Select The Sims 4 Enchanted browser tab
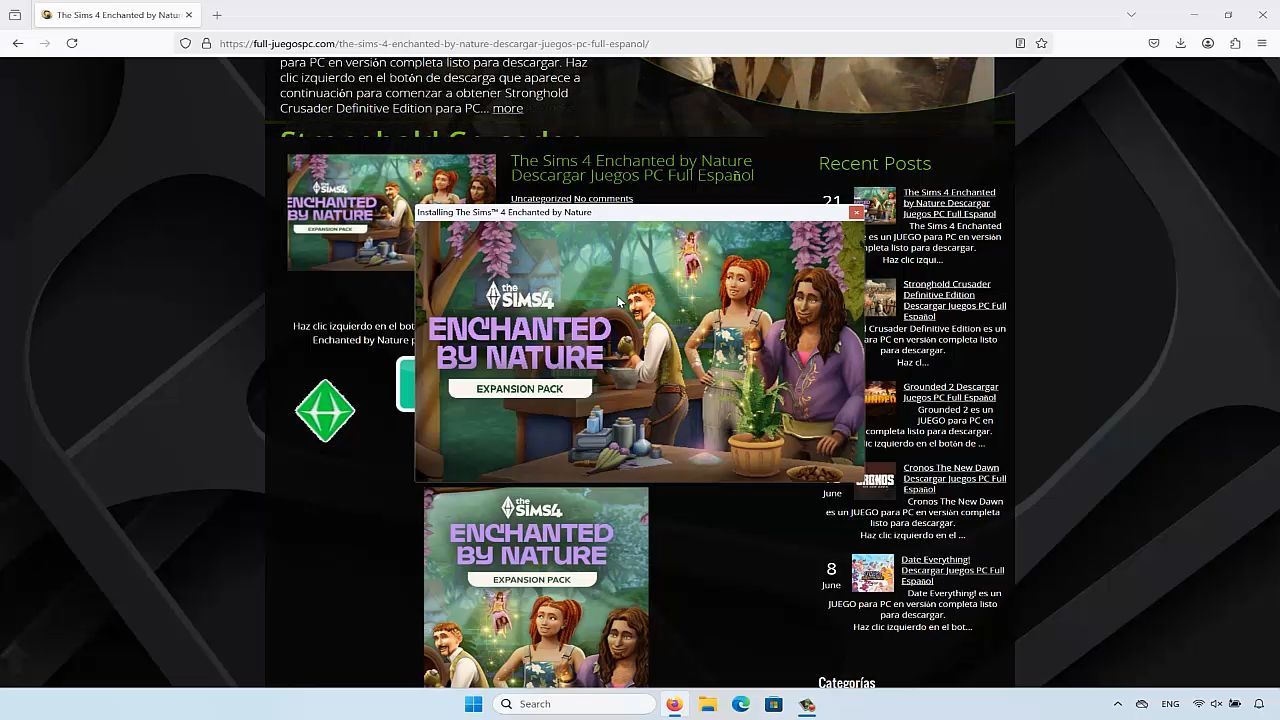Image resolution: width=1280 pixels, height=720 pixels. (x=117, y=15)
